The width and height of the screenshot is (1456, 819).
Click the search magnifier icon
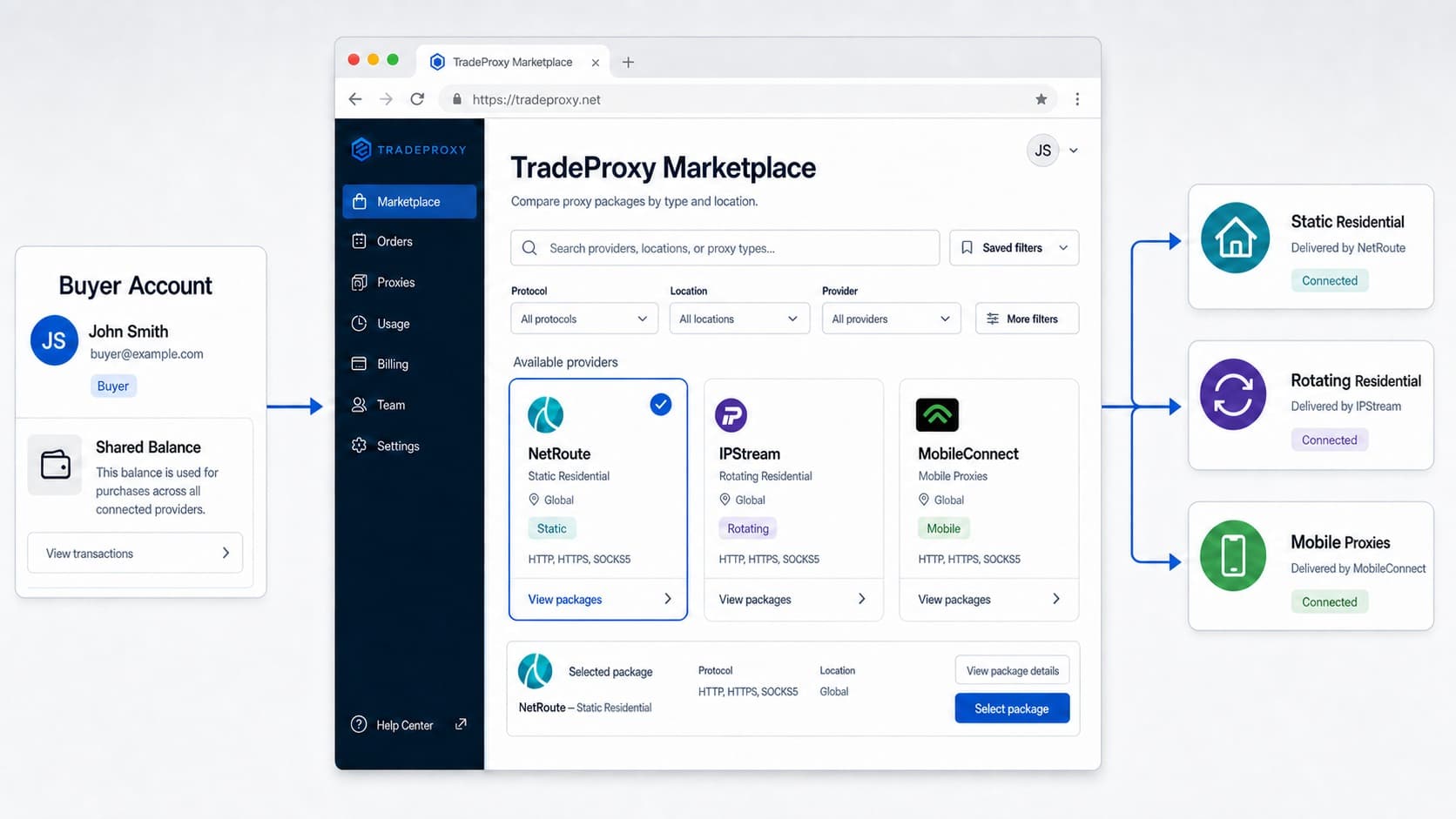tap(529, 248)
